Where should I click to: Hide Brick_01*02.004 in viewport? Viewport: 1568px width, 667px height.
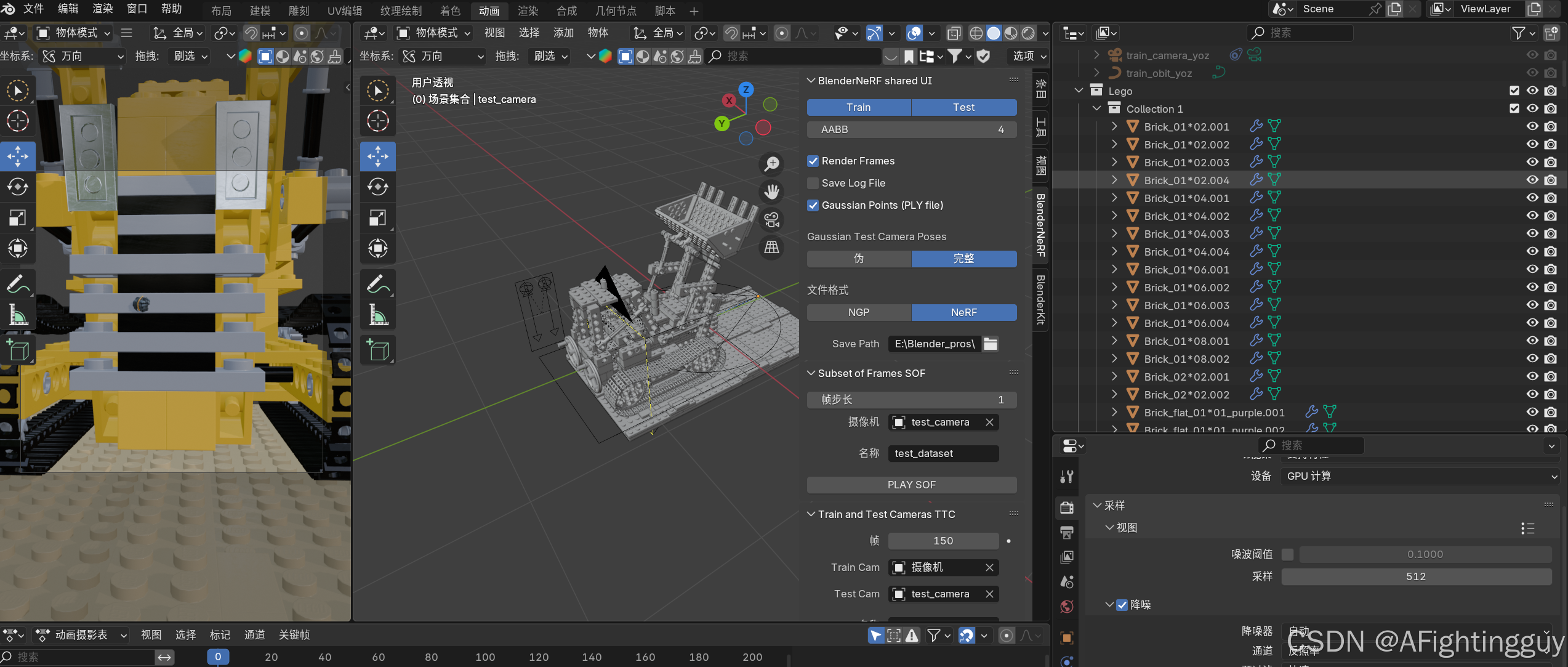(x=1532, y=180)
